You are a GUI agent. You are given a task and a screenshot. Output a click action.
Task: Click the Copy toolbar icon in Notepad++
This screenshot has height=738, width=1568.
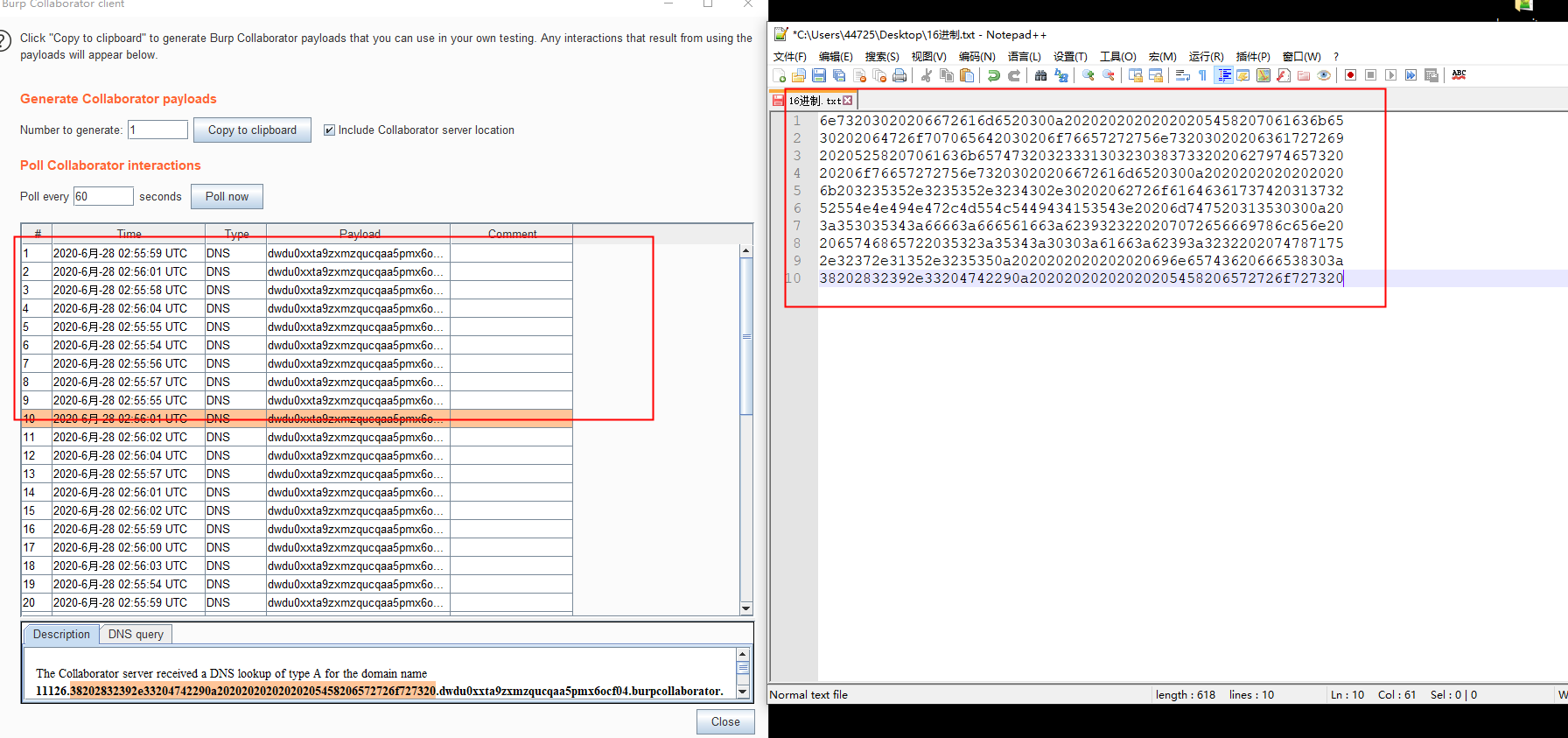coord(946,75)
